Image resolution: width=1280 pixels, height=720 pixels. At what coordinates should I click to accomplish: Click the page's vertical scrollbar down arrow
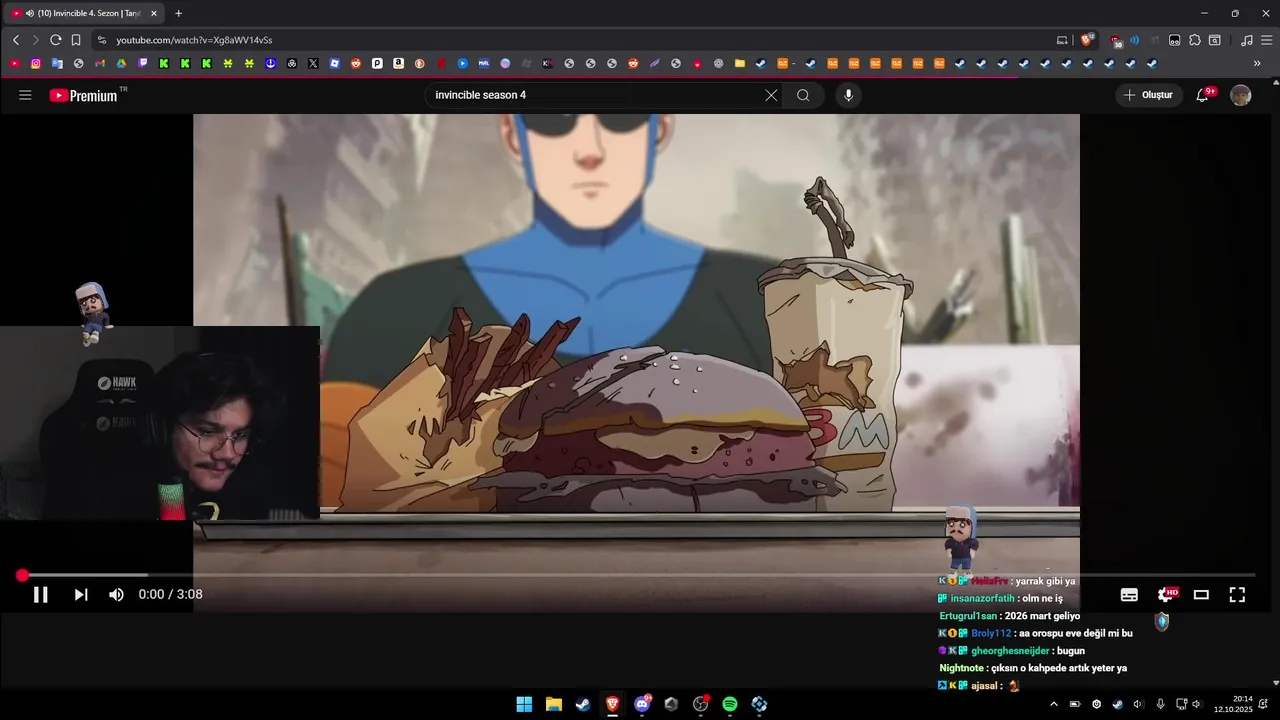(1275, 683)
